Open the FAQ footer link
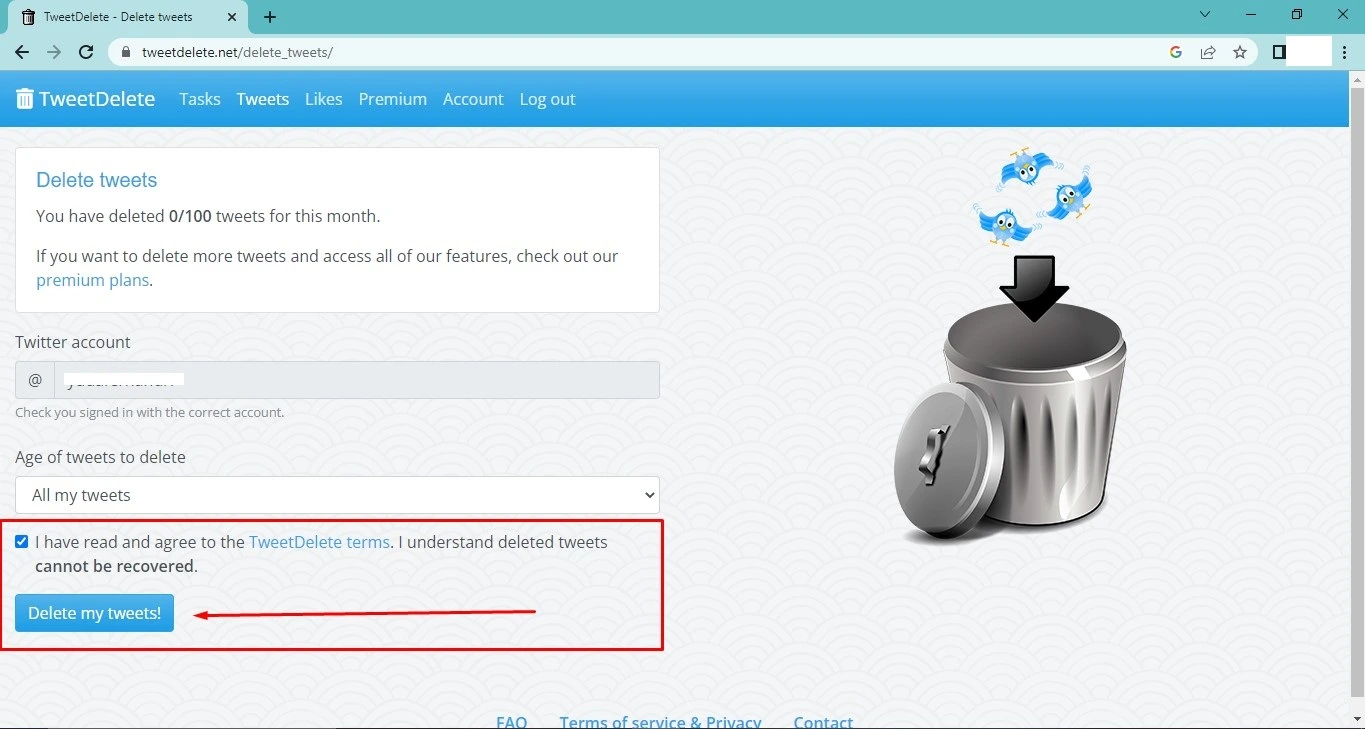The width and height of the screenshot is (1365, 729). pos(512,721)
